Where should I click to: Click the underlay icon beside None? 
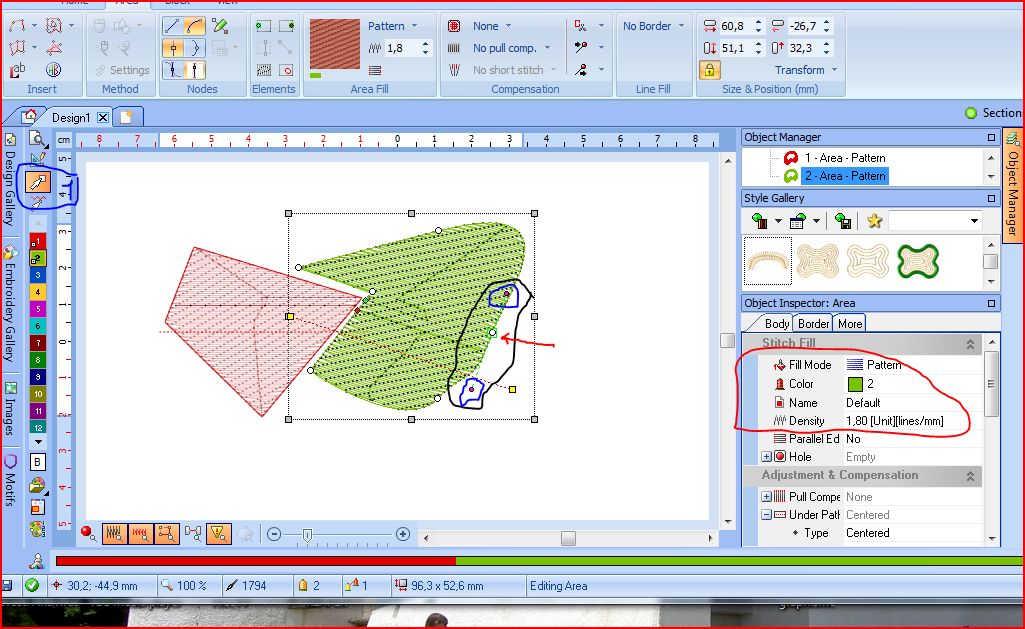point(454,26)
